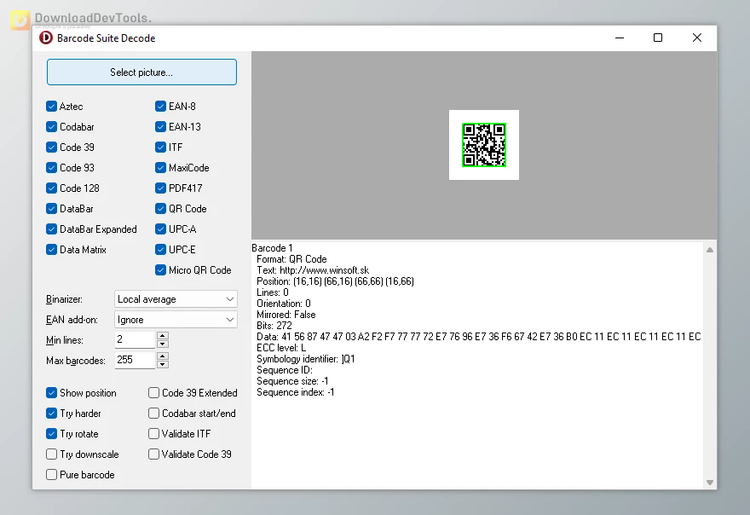Check the Pure barcode option
The image size is (750, 515).
[x=52, y=475]
